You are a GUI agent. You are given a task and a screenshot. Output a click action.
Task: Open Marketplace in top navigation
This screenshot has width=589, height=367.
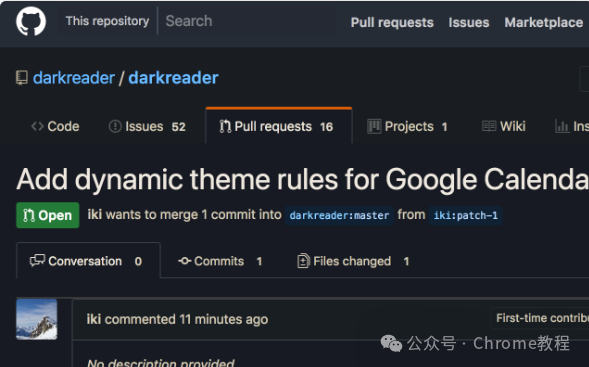544,23
